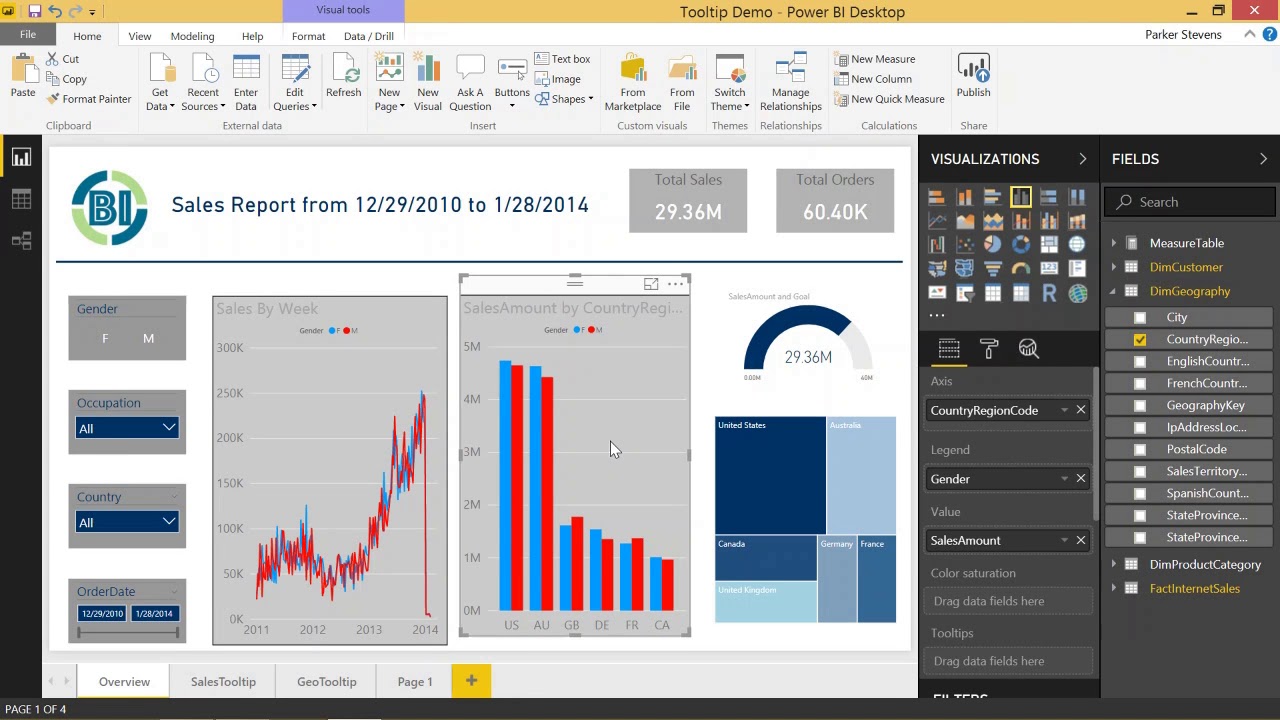
Task: Toggle focus mode on the bar chart visual
Action: tap(651, 284)
